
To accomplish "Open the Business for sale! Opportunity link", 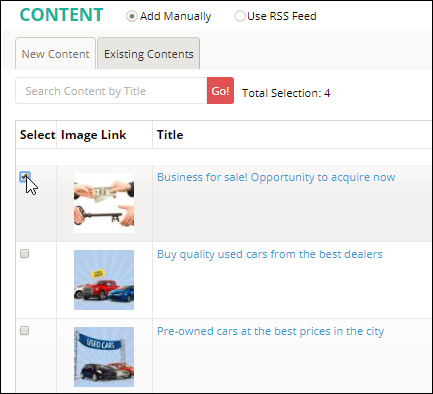I will tap(276, 177).
